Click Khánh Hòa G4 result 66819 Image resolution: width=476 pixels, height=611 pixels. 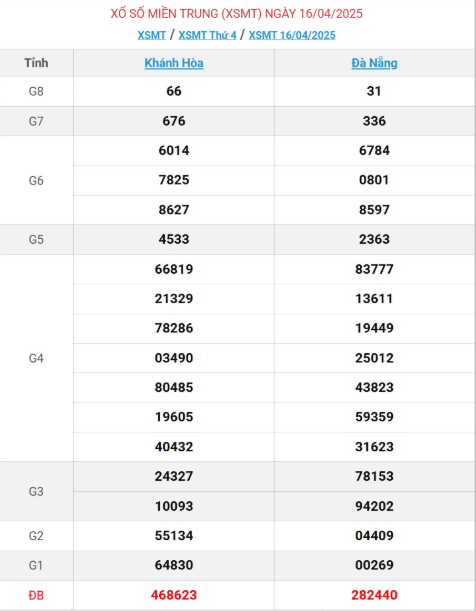(x=174, y=269)
